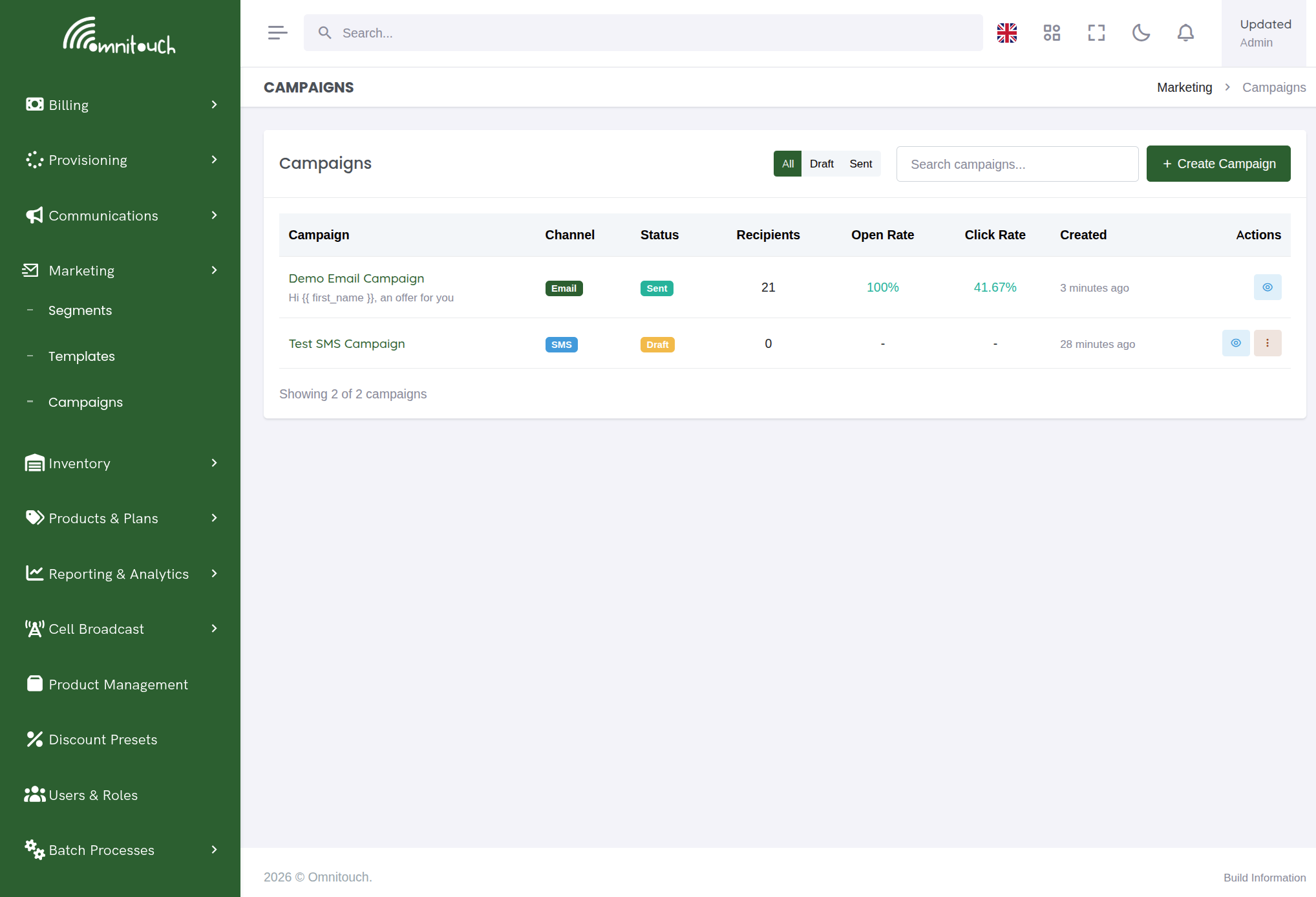Image resolution: width=1316 pixels, height=897 pixels.
Task: Expand the Products & Plans chevron
Action: pyautogui.click(x=215, y=518)
